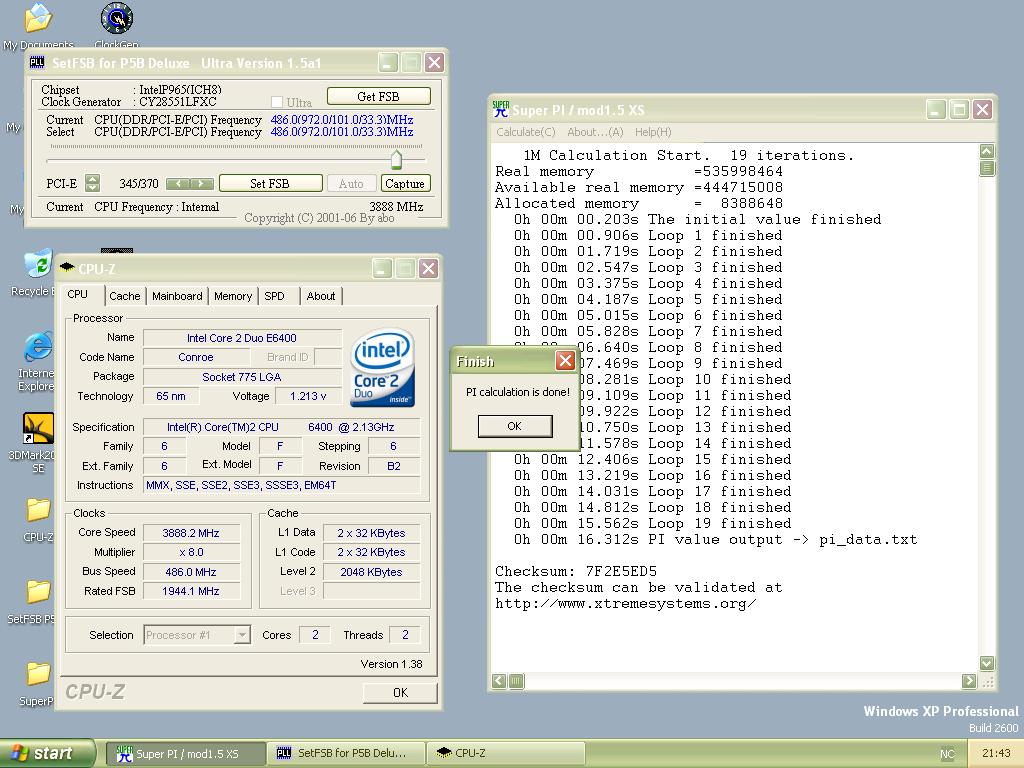This screenshot has height=768, width=1024.
Task: Switch to CPU-Z taskbar button
Action: [x=505, y=753]
